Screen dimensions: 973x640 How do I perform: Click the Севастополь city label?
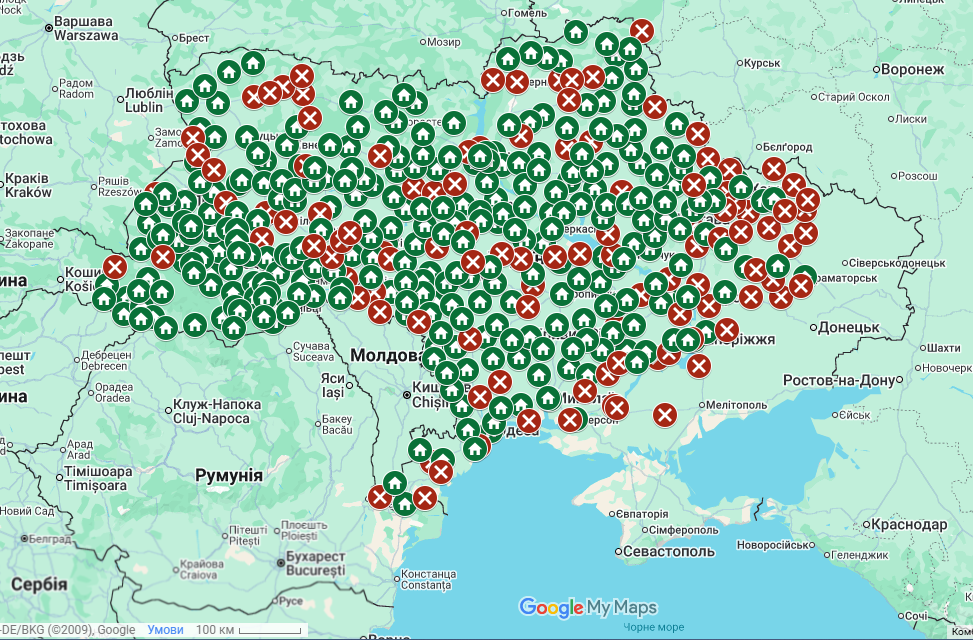pos(669,551)
